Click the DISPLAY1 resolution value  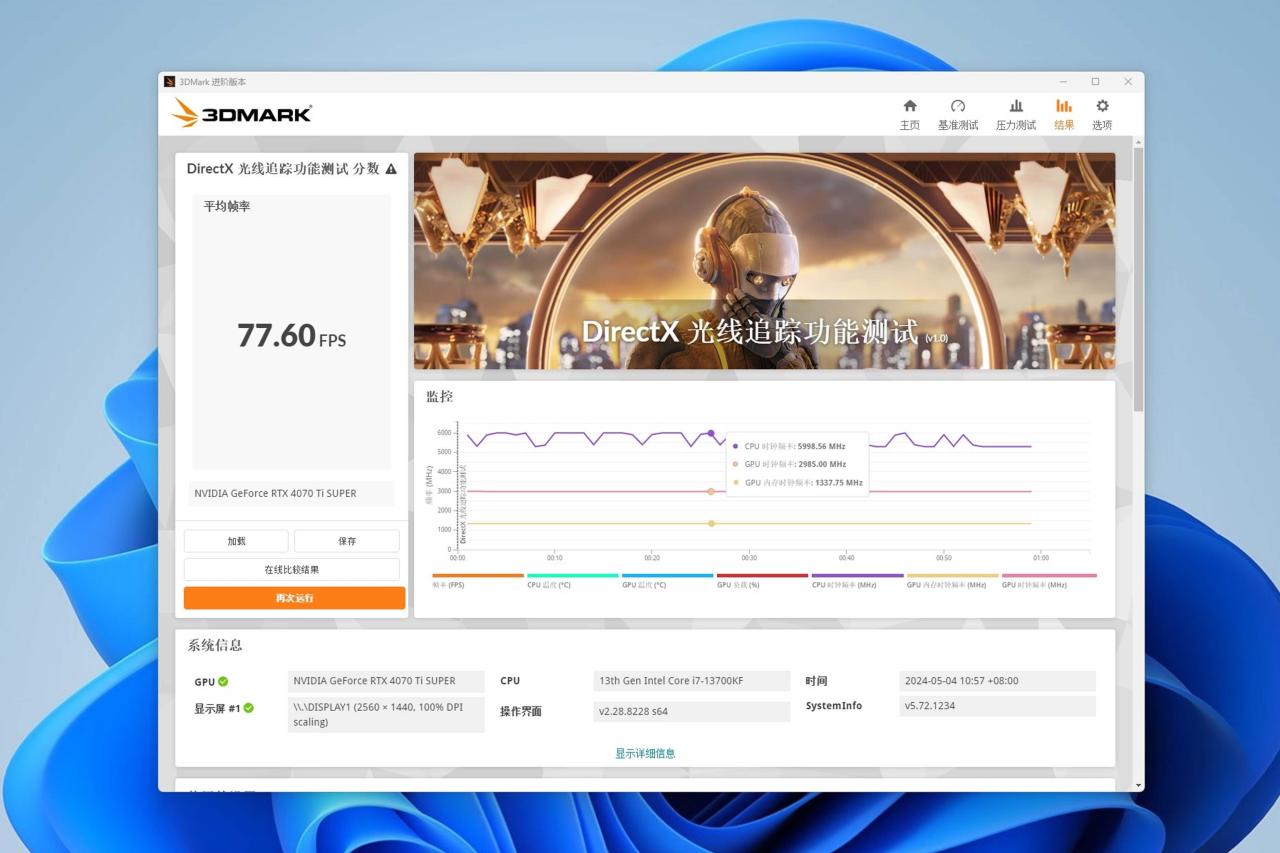point(386,714)
